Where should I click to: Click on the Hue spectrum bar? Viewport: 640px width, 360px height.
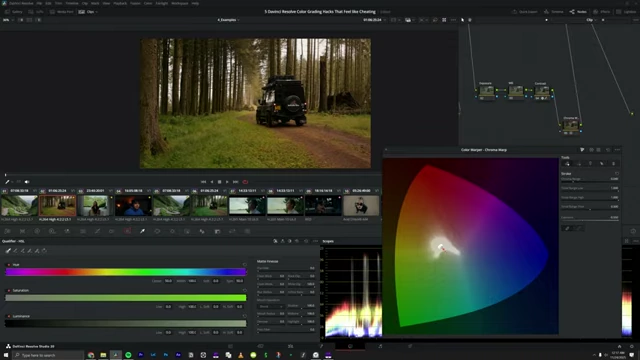(x=126, y=272)
